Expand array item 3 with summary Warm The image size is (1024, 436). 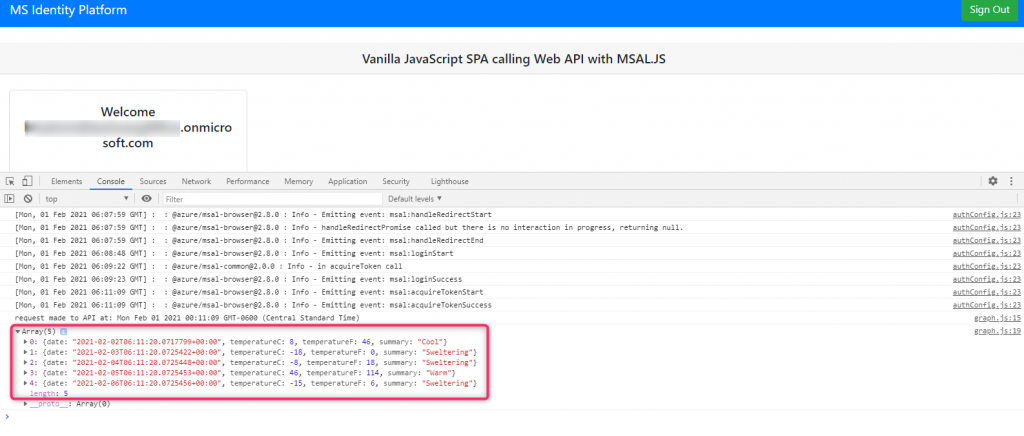pos(26,373)
